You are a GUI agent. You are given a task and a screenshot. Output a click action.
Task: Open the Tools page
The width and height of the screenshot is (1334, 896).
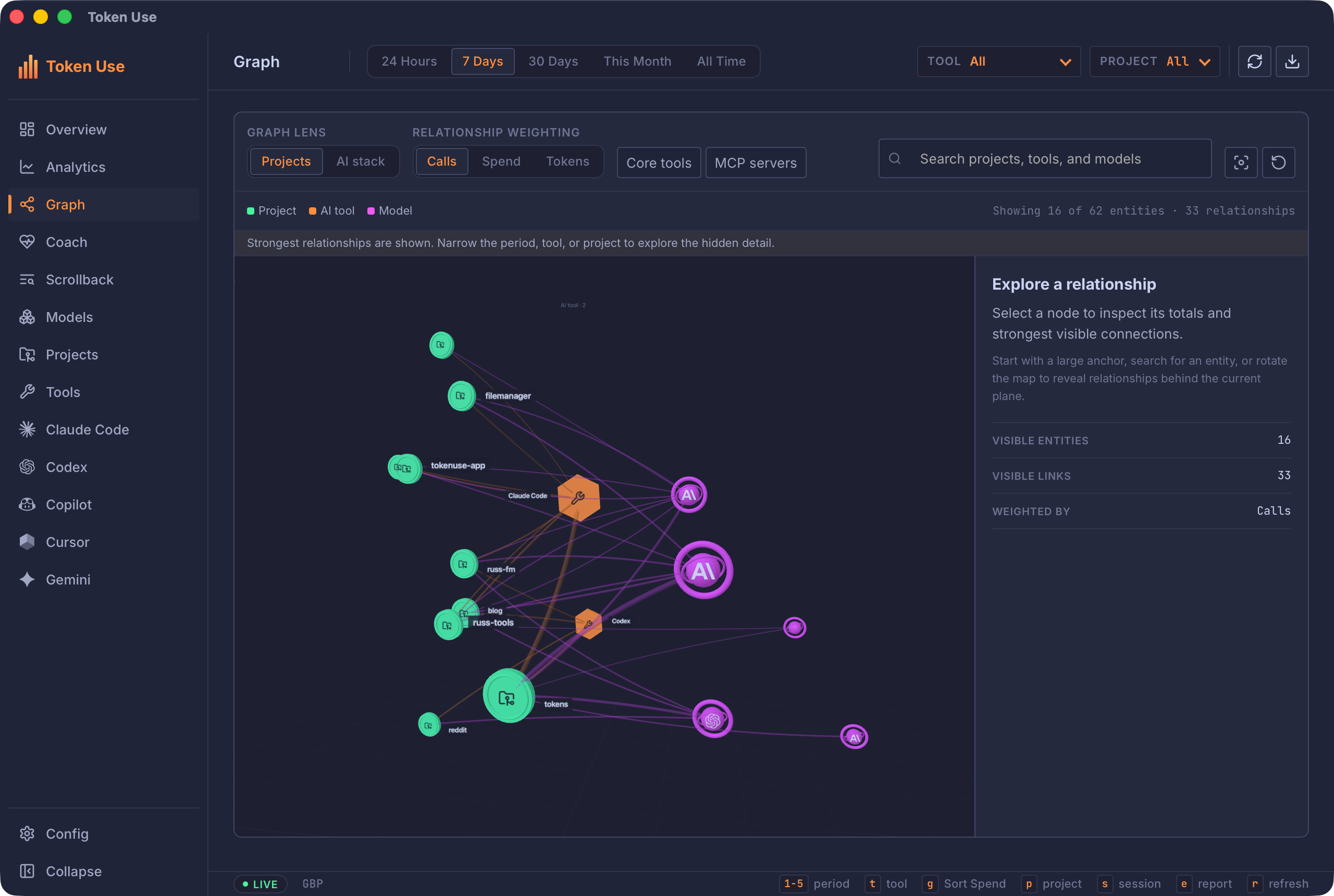coord(104,392)
